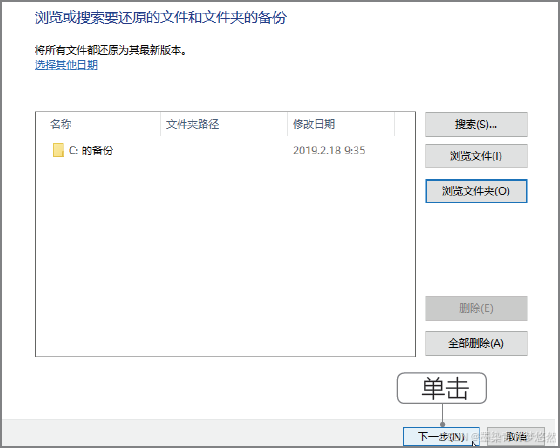Screen dimensions: 560x448
Task: Select the date 2019.2.18 9:35 cell
Action: (x=329, y=150)
